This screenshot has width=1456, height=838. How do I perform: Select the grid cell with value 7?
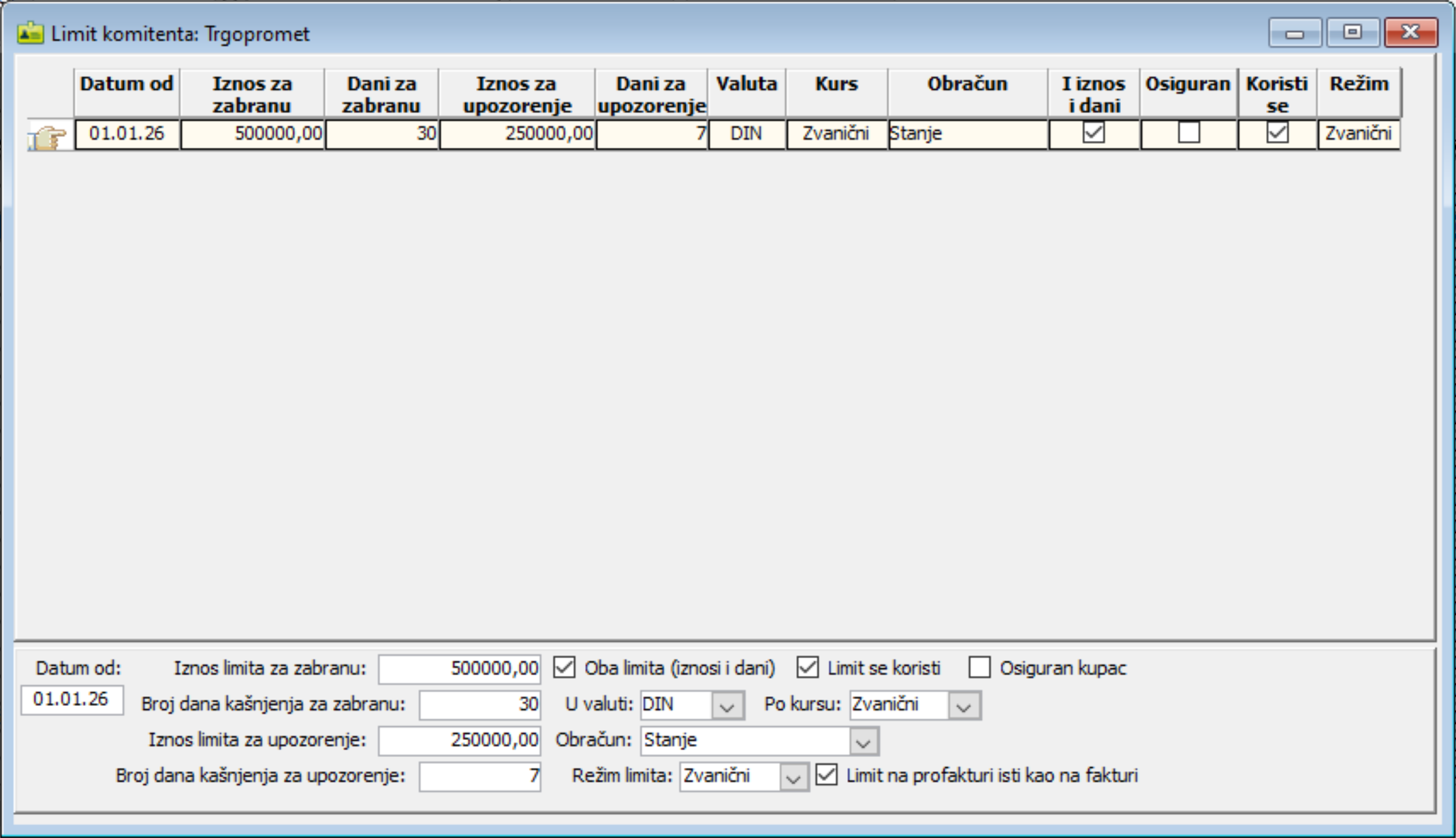(652, 134)
